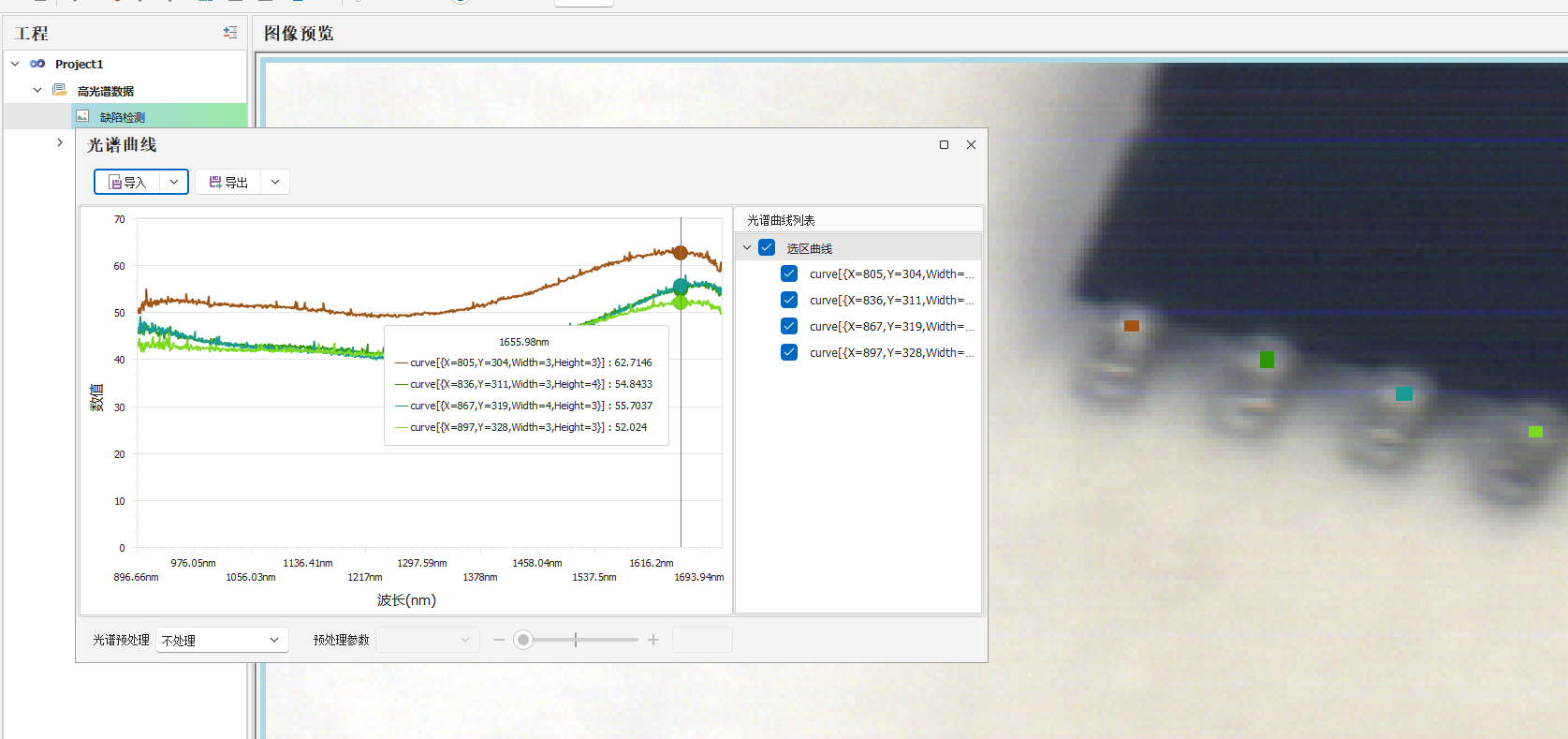Click the 高光谱数据 folder icon

point(60,90)
